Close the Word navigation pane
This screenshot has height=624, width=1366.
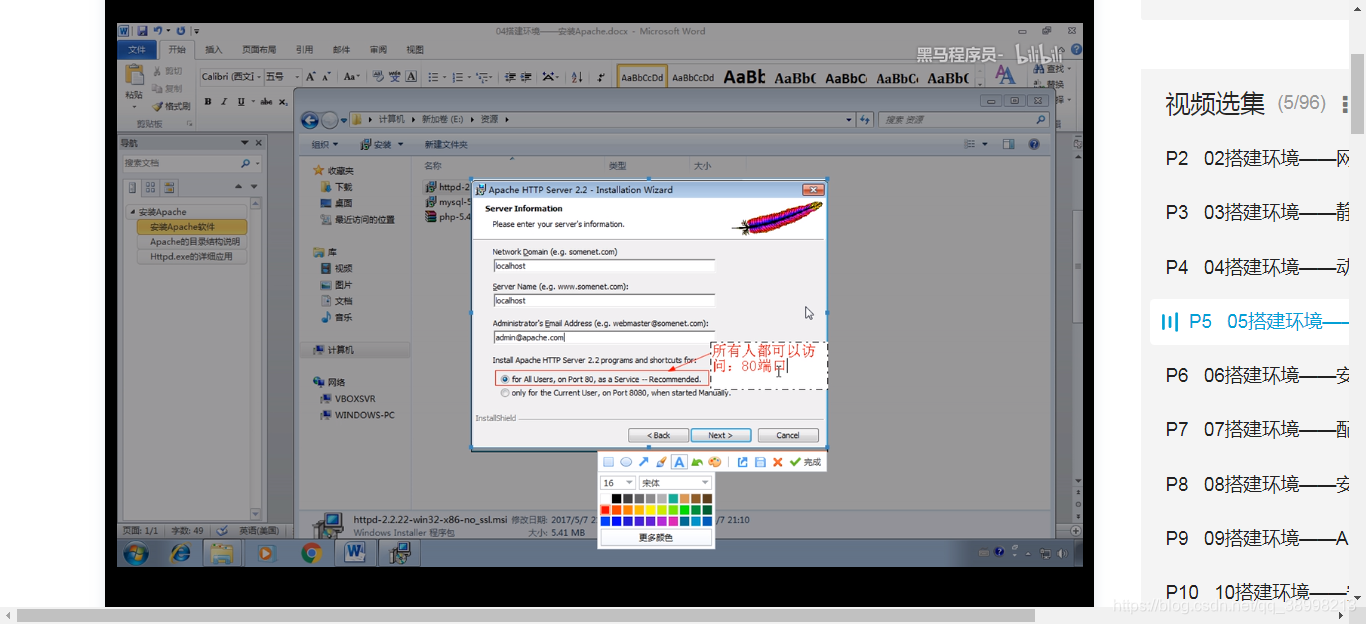click(258, 143)
